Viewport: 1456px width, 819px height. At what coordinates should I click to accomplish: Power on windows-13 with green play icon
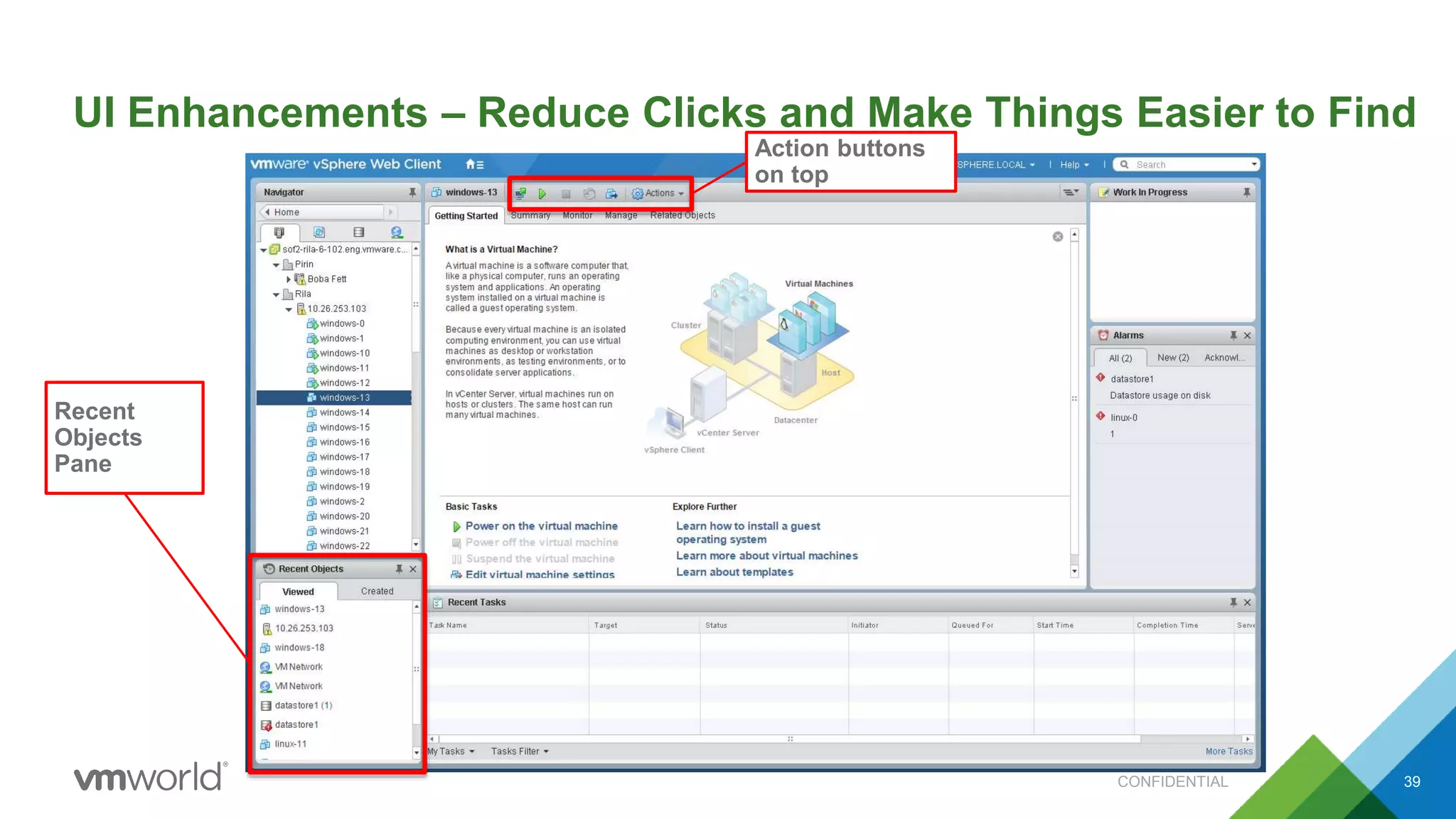point(542,193)
